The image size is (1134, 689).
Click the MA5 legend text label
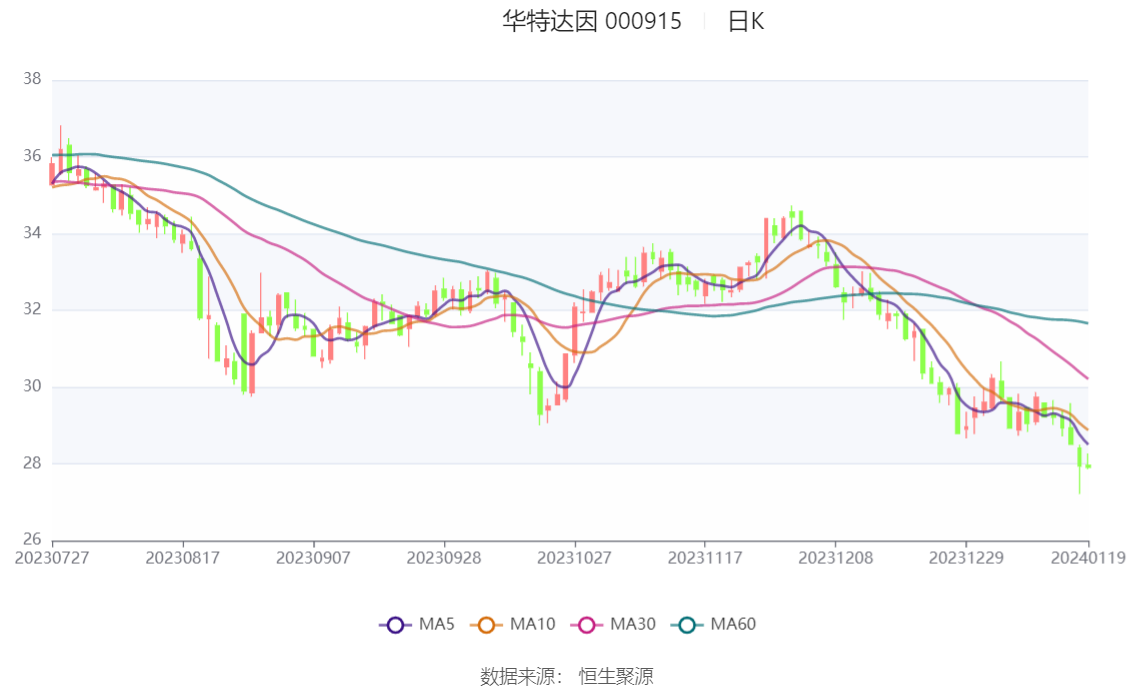pyautogui.click(x=436, y=625)
